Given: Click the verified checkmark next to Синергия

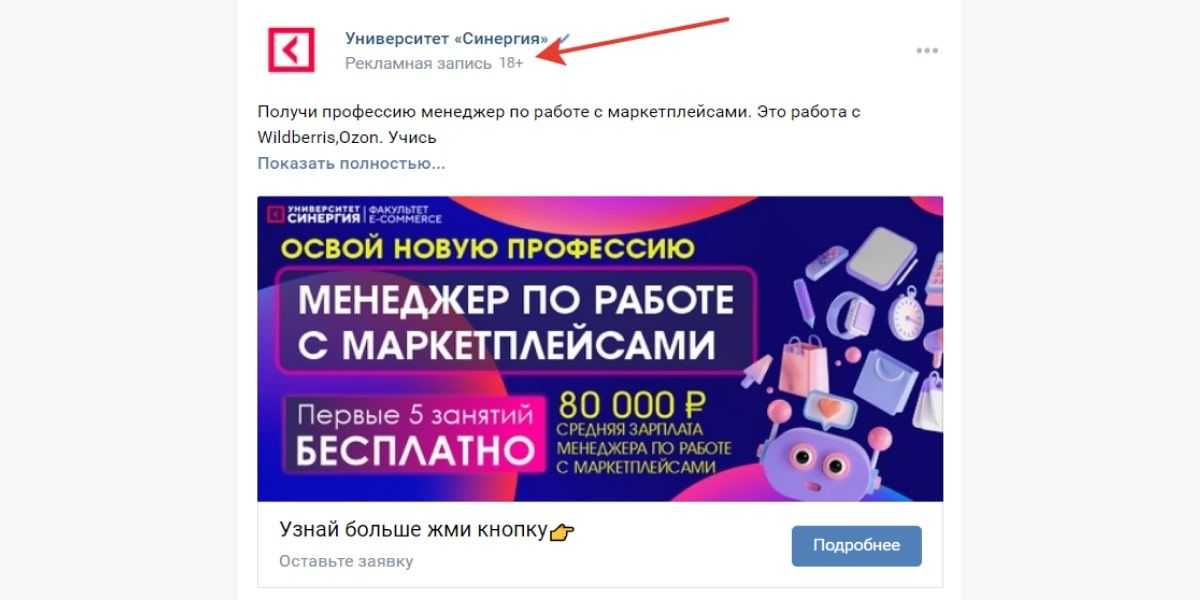Looking at the screenshot, I should pos(563,39).
